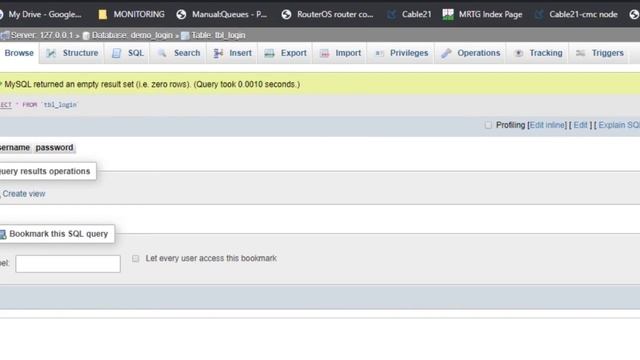Click the password column header
This screenshot has height=360, width=640.
point(54,148)
